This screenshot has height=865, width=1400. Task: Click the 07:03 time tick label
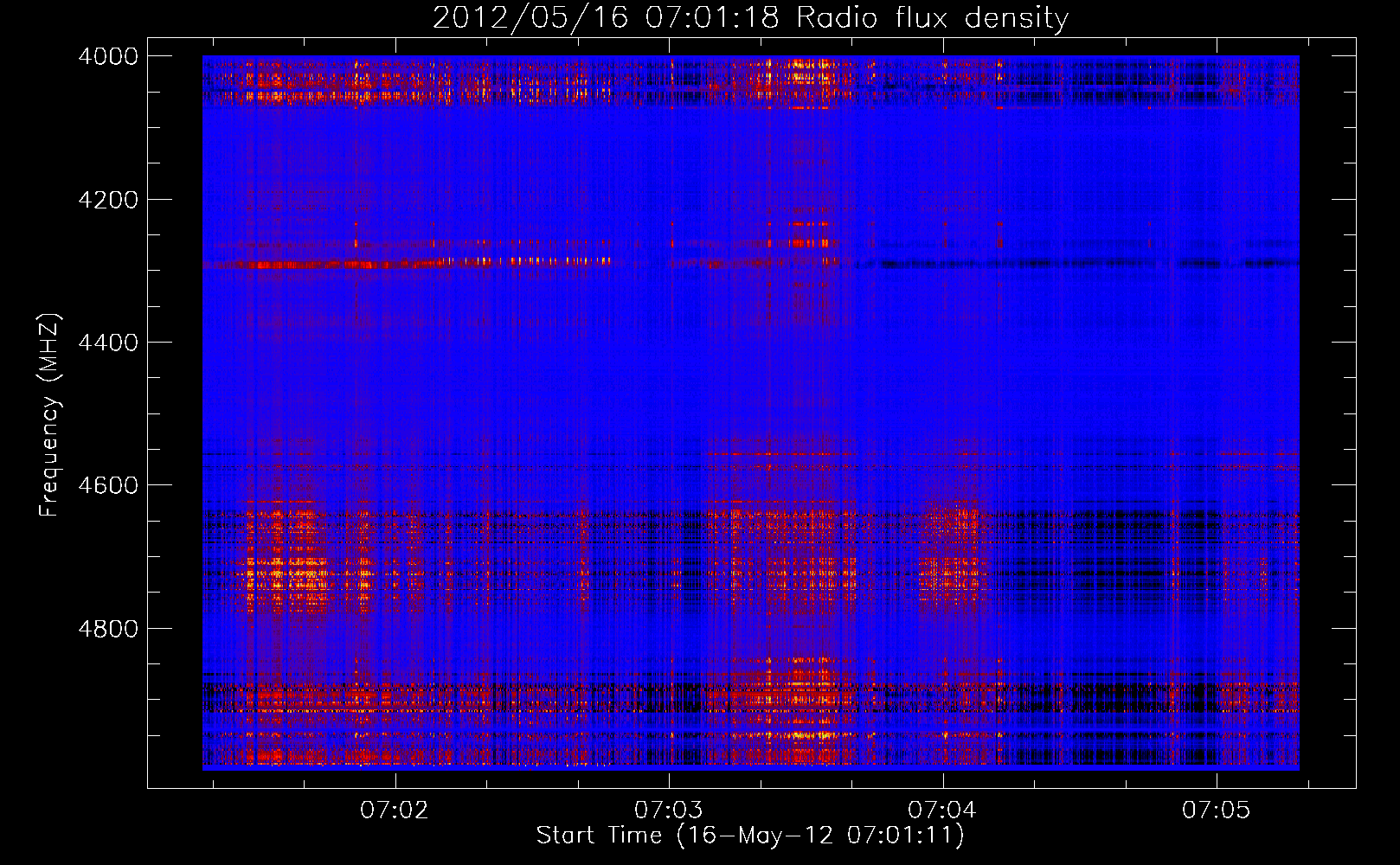[x=669, y=810]
